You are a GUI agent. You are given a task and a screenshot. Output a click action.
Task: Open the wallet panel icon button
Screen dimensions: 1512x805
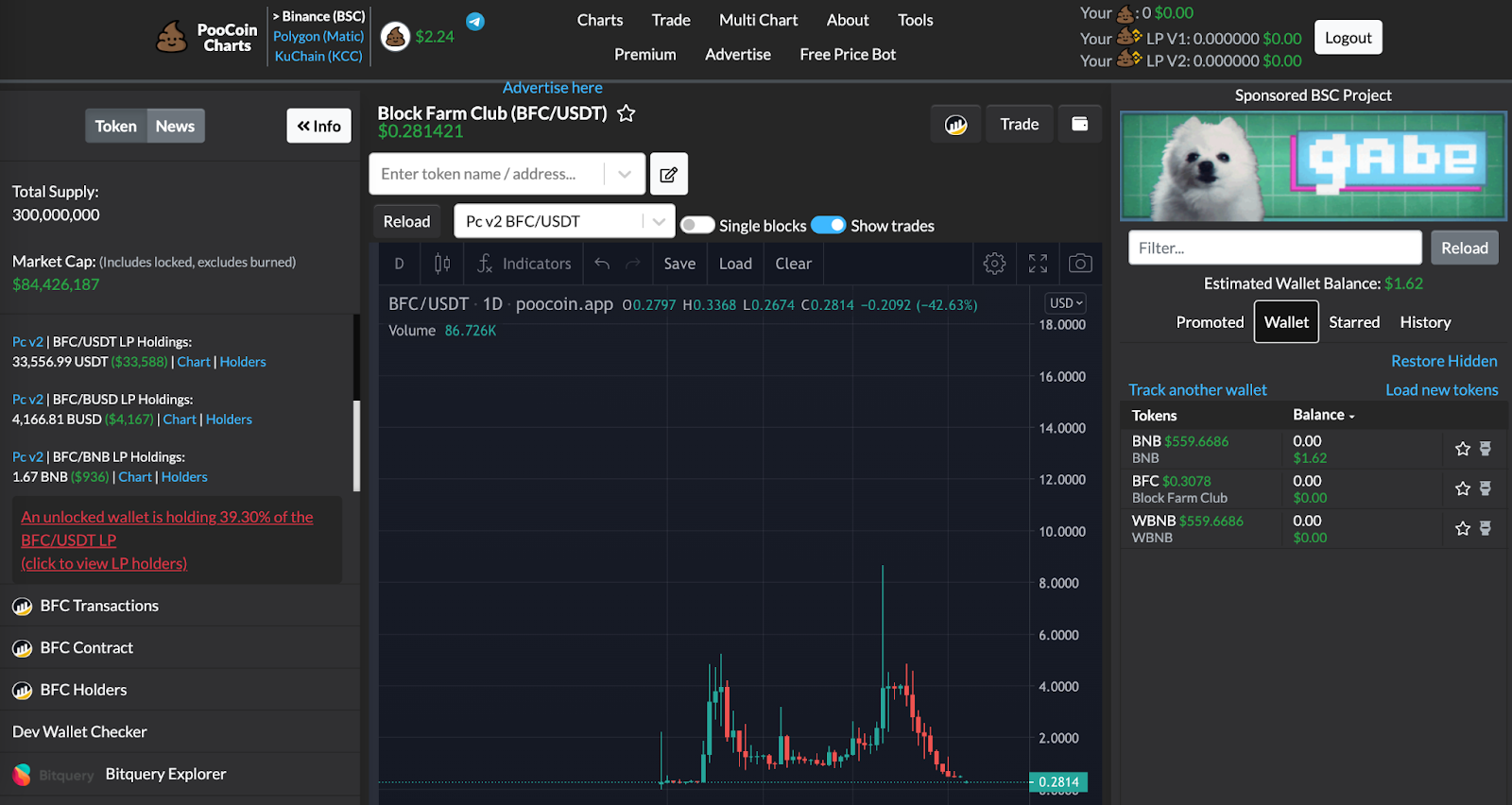[1079, 124]
